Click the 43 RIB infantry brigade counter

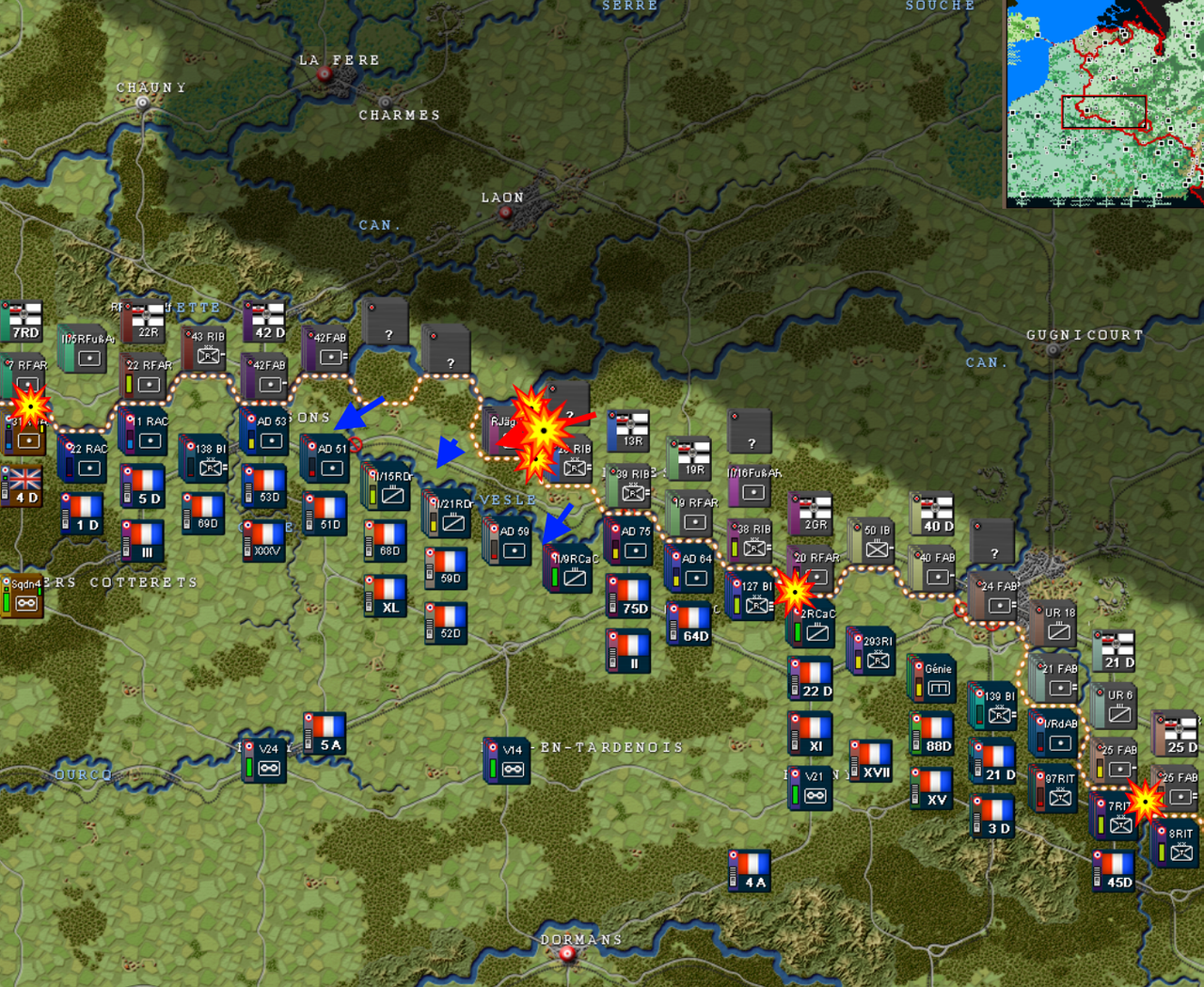pyautogui.click(x=206, y=348)
